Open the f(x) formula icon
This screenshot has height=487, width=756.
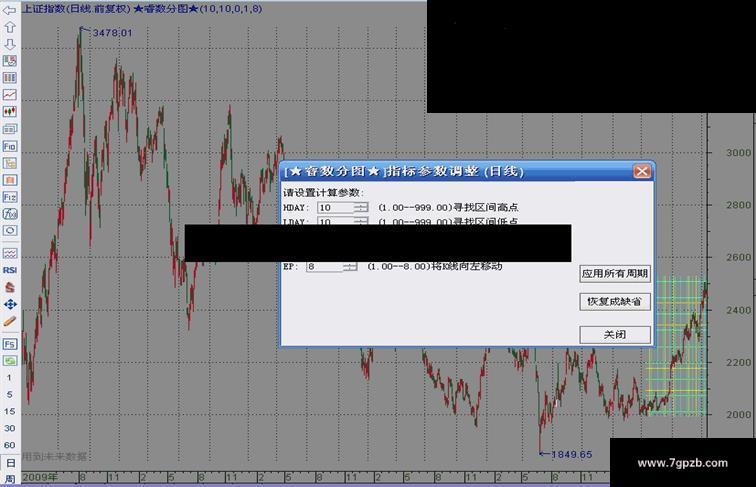10,213
